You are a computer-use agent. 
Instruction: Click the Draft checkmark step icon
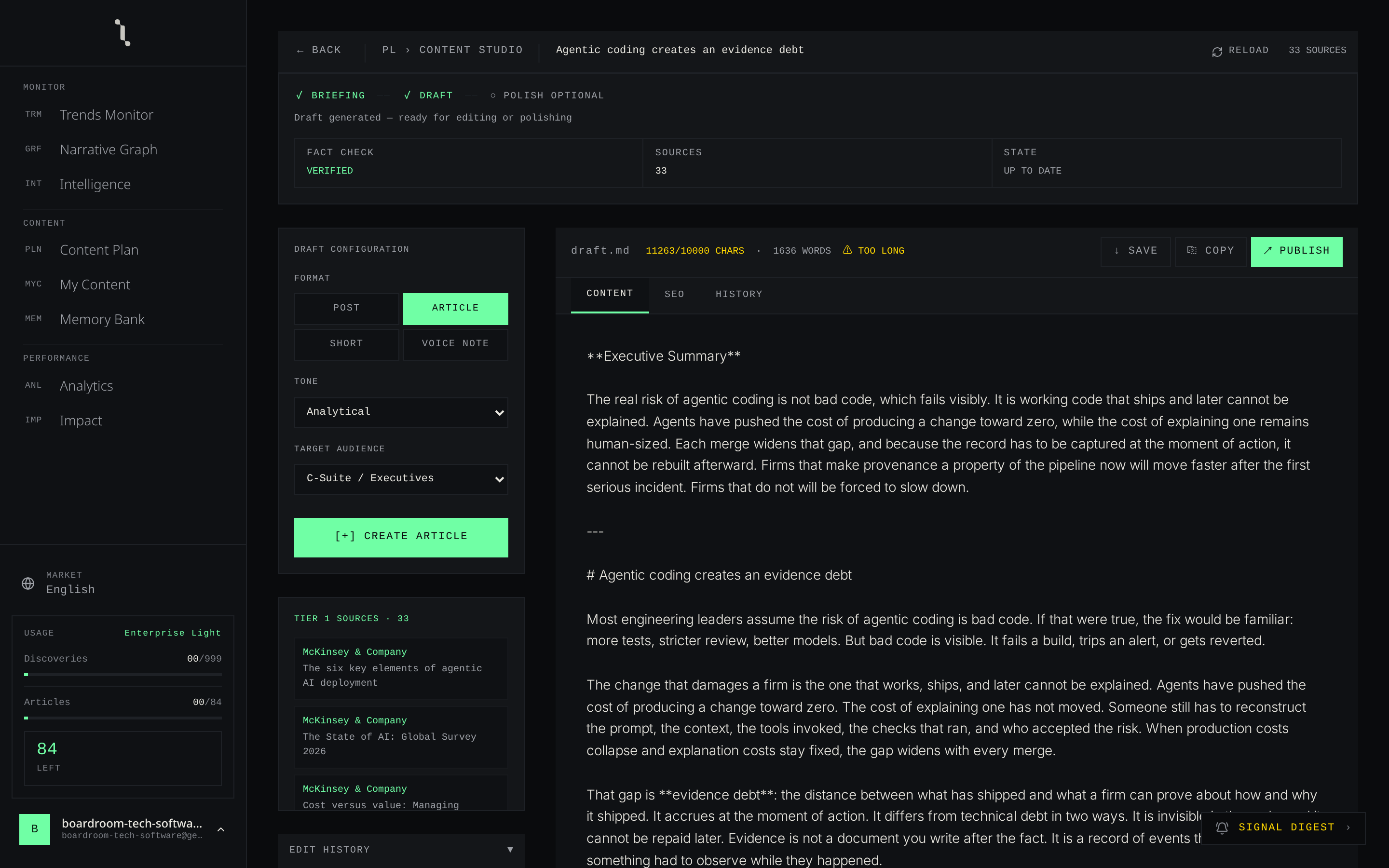click(407, 95)
